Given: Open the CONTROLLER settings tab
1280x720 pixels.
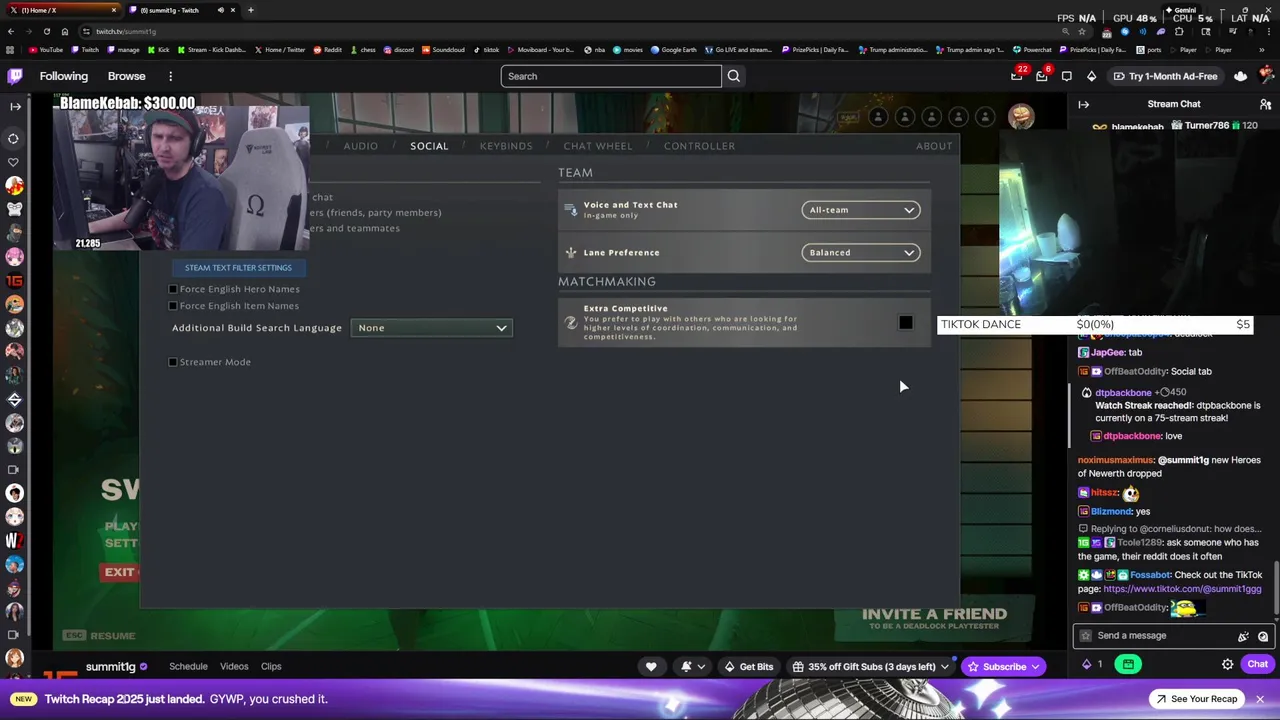Looking at the screenshot, I should pos(699,146).
